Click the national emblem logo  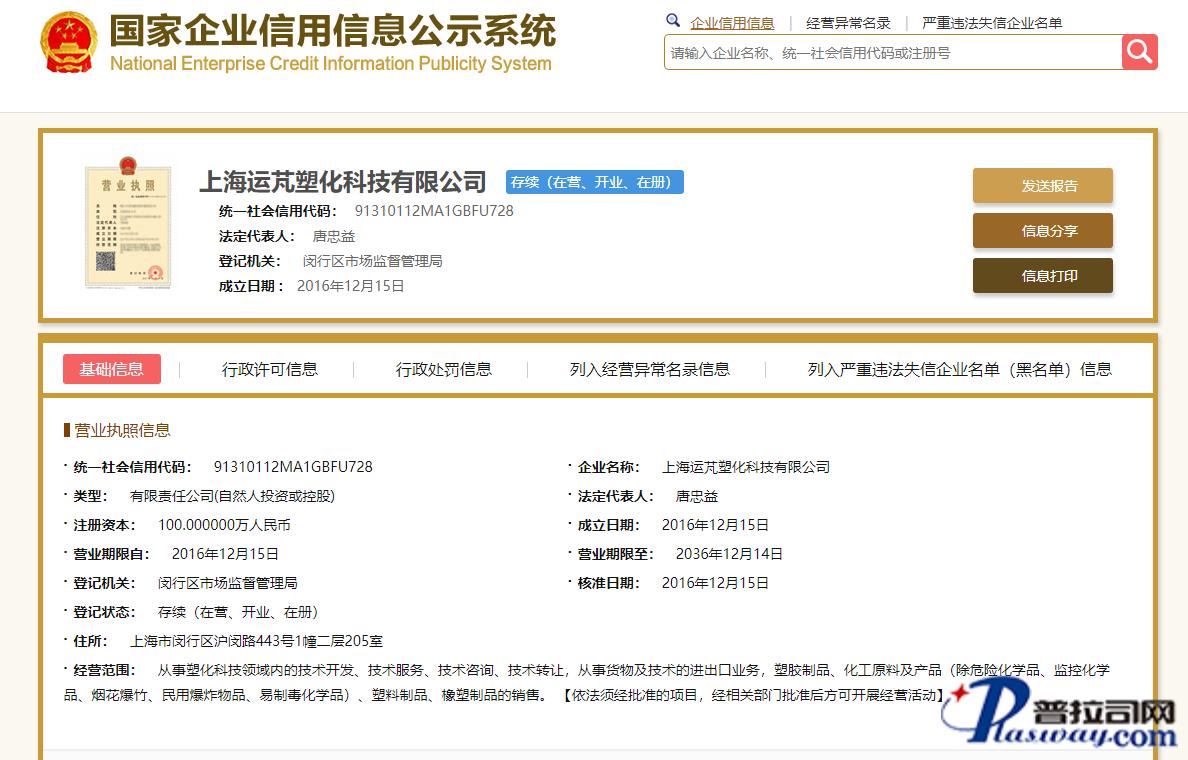(68, 43)
